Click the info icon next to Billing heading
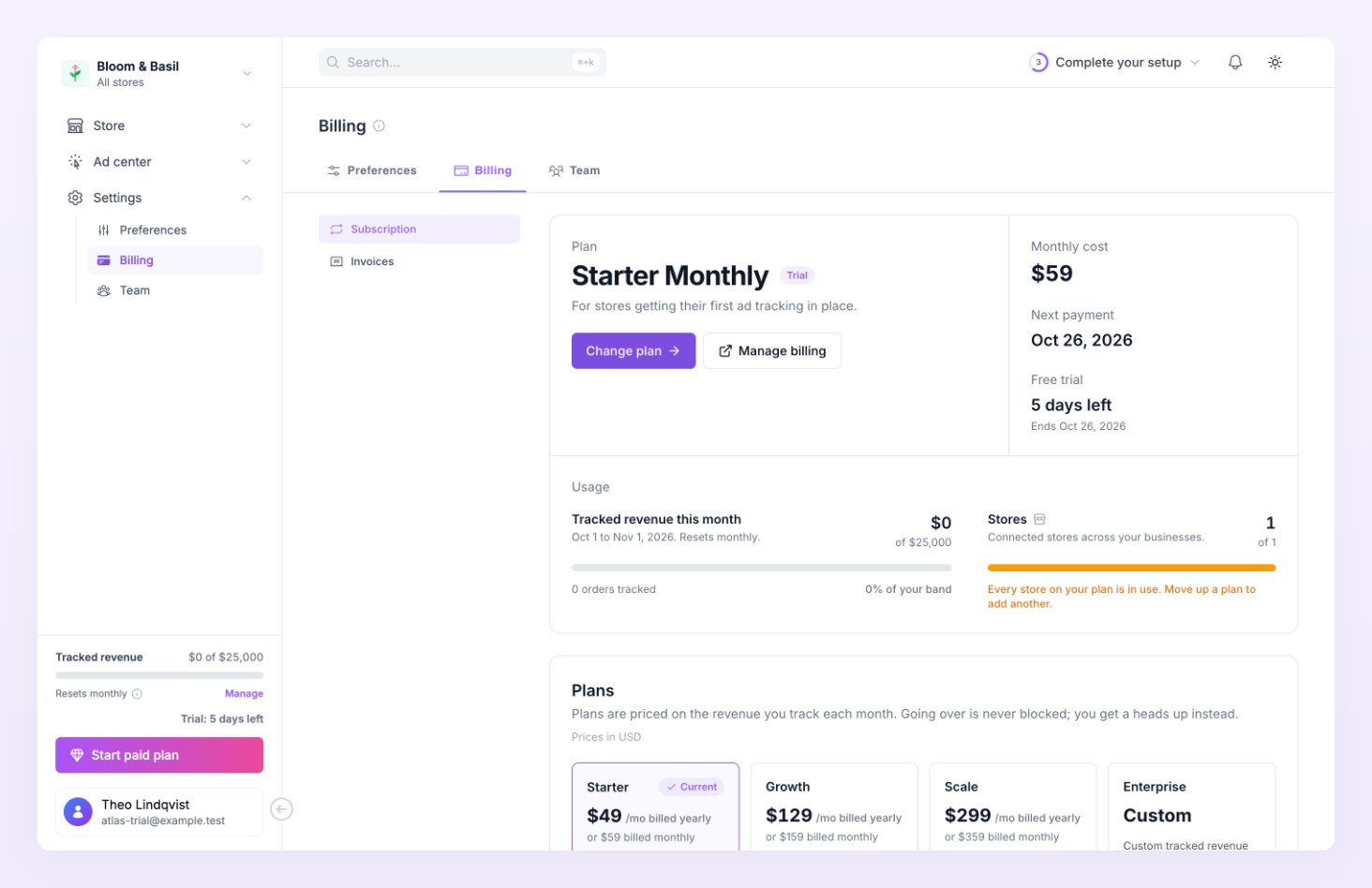1372x888 pixels. 379,126
